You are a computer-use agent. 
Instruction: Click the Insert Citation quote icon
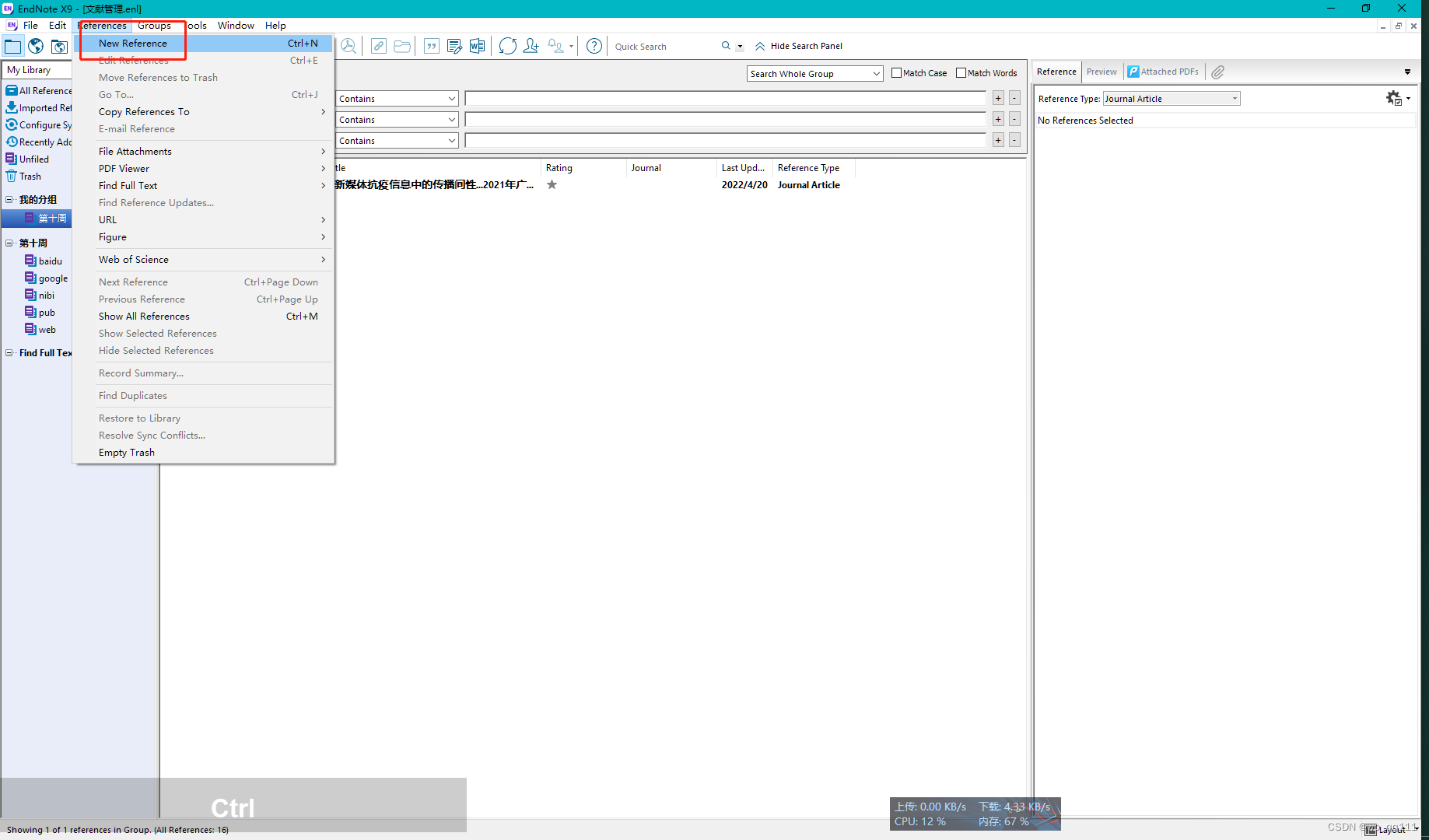coord(432,46)
